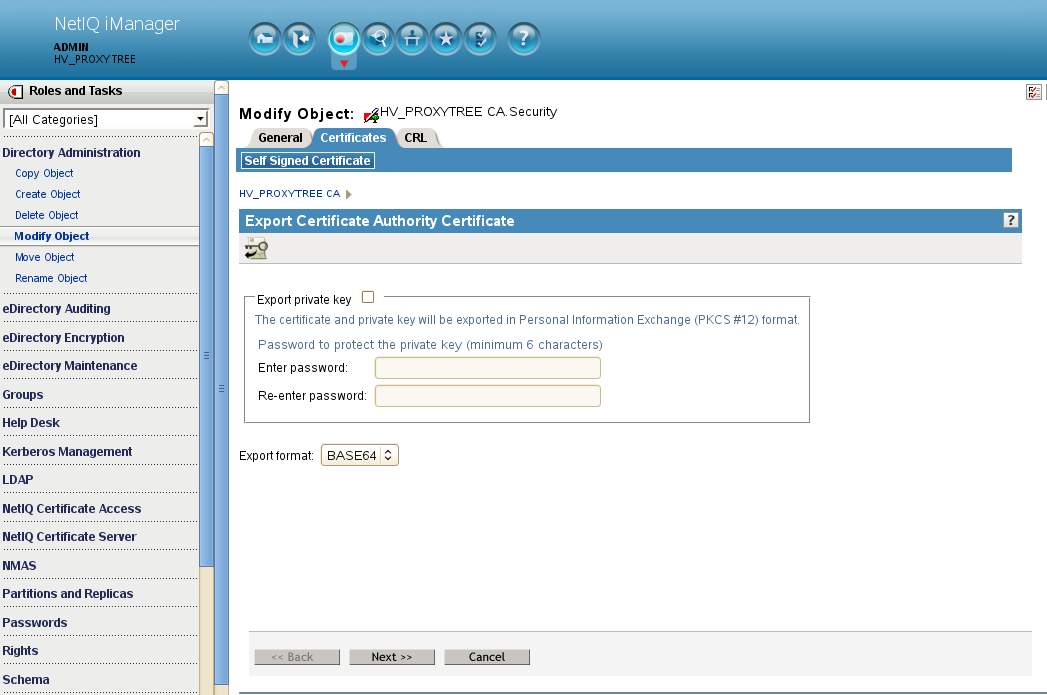The image size is (1047, 695).
Task: Open the Home icon in the iManager toolbar
Action: (x=265, y=39)
